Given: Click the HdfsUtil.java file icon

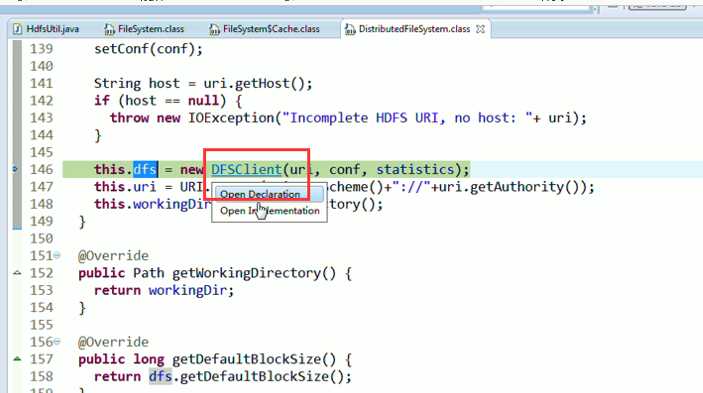Looking at the screenshot, I should (17, 29).
